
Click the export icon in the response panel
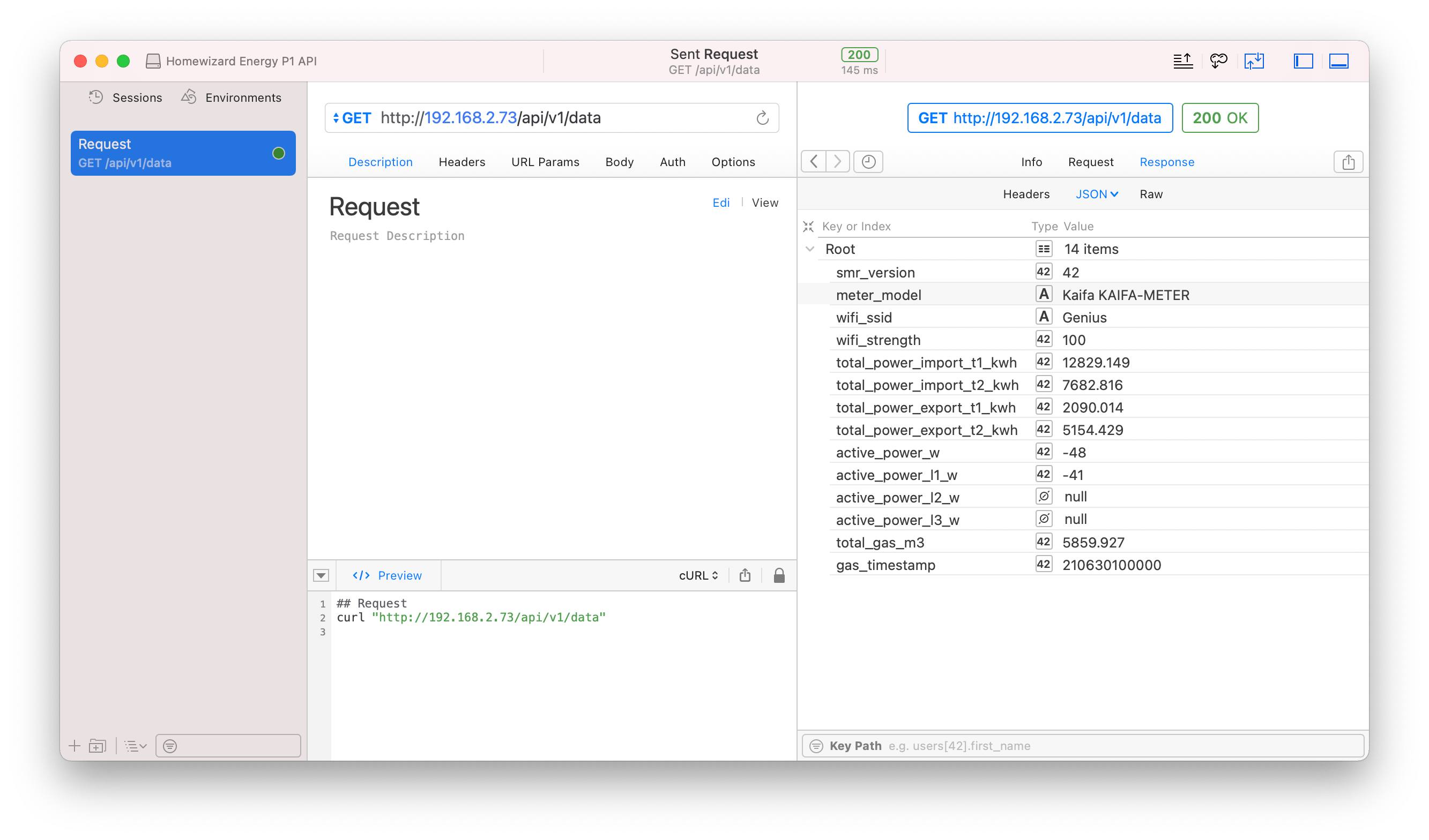point(1348,162)
